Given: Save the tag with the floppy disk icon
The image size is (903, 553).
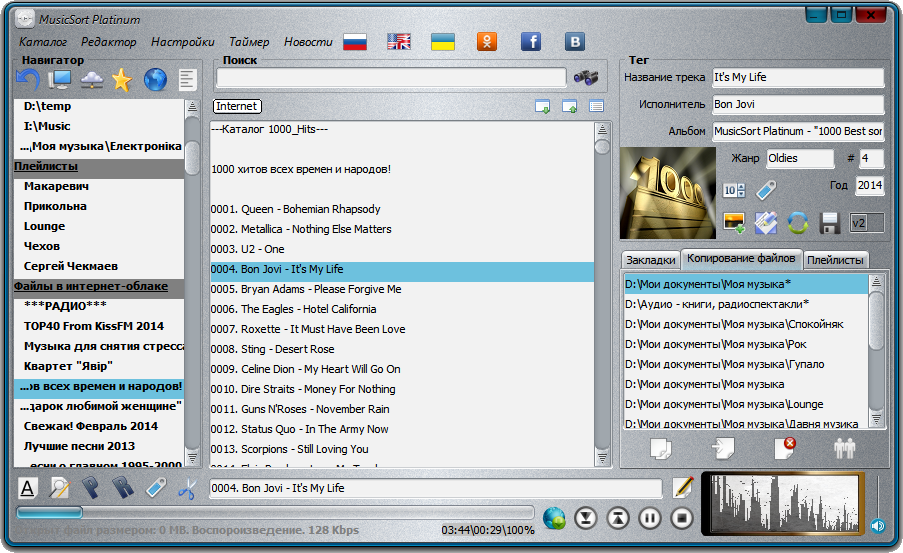Looking at the screenshot, I should pyautogui.click(x=829, y=223).
